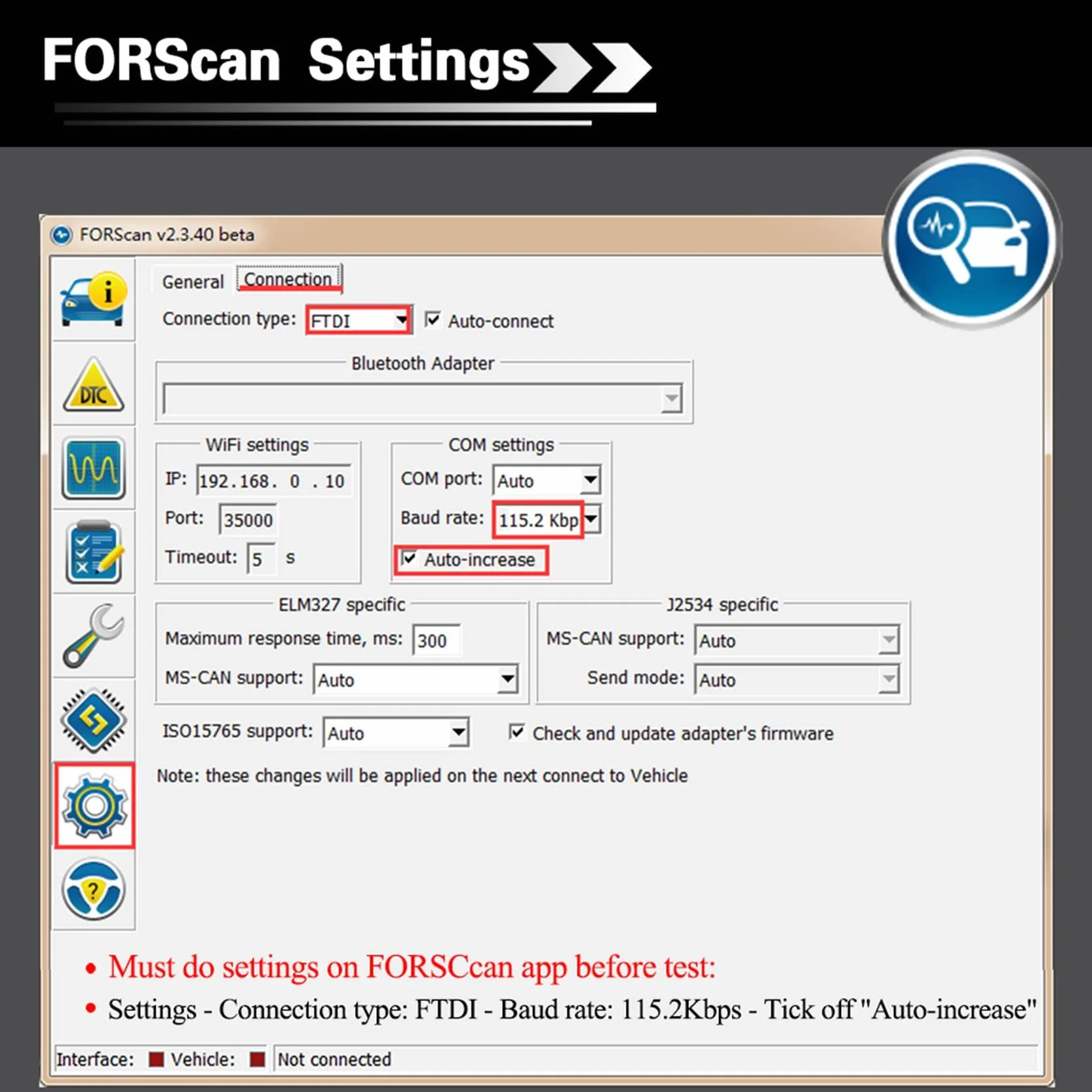Switch to the Connection tab
The width and height of the screenshot is (1092, 1092).
tap(288, 279)
